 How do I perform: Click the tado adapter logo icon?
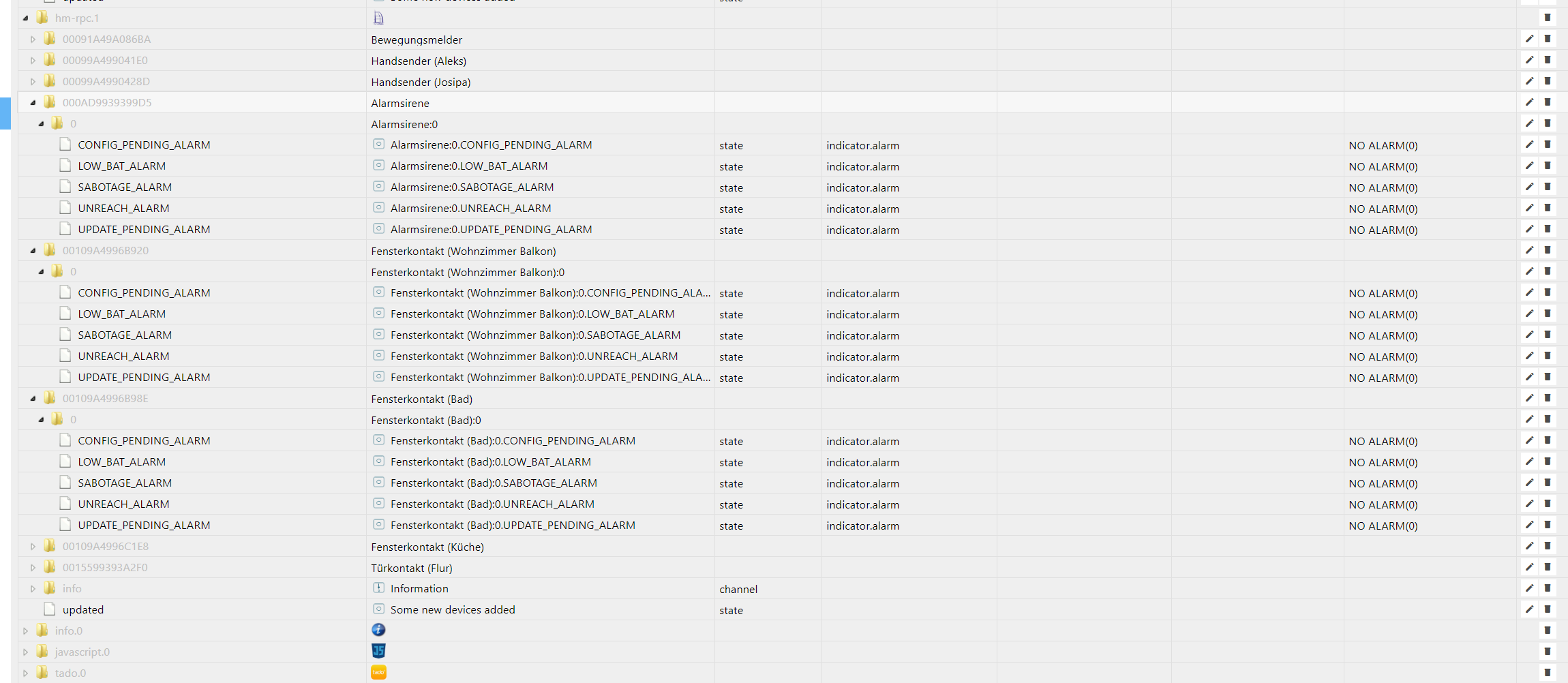tap(378, 672)
